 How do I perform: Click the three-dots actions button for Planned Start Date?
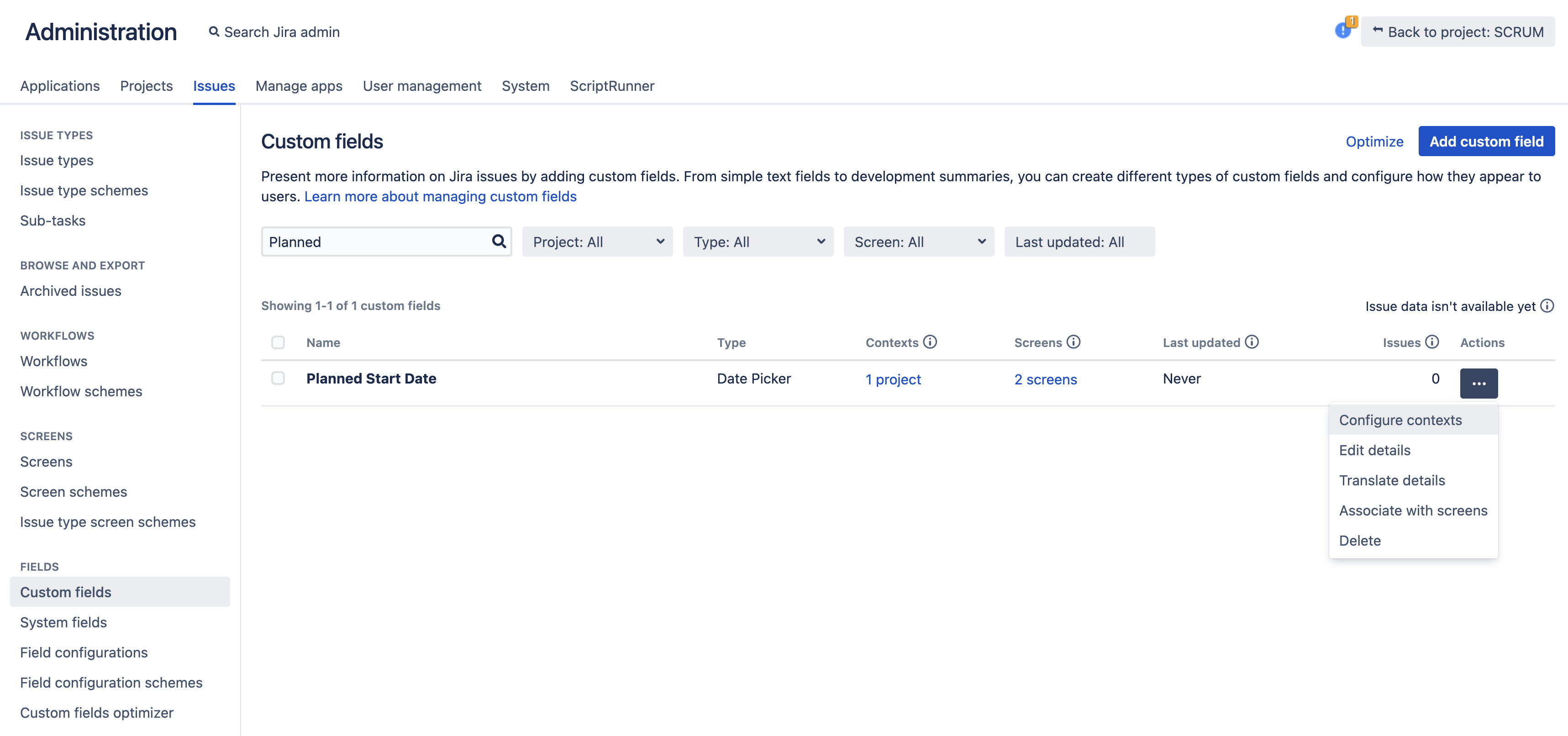[1478, 383]
